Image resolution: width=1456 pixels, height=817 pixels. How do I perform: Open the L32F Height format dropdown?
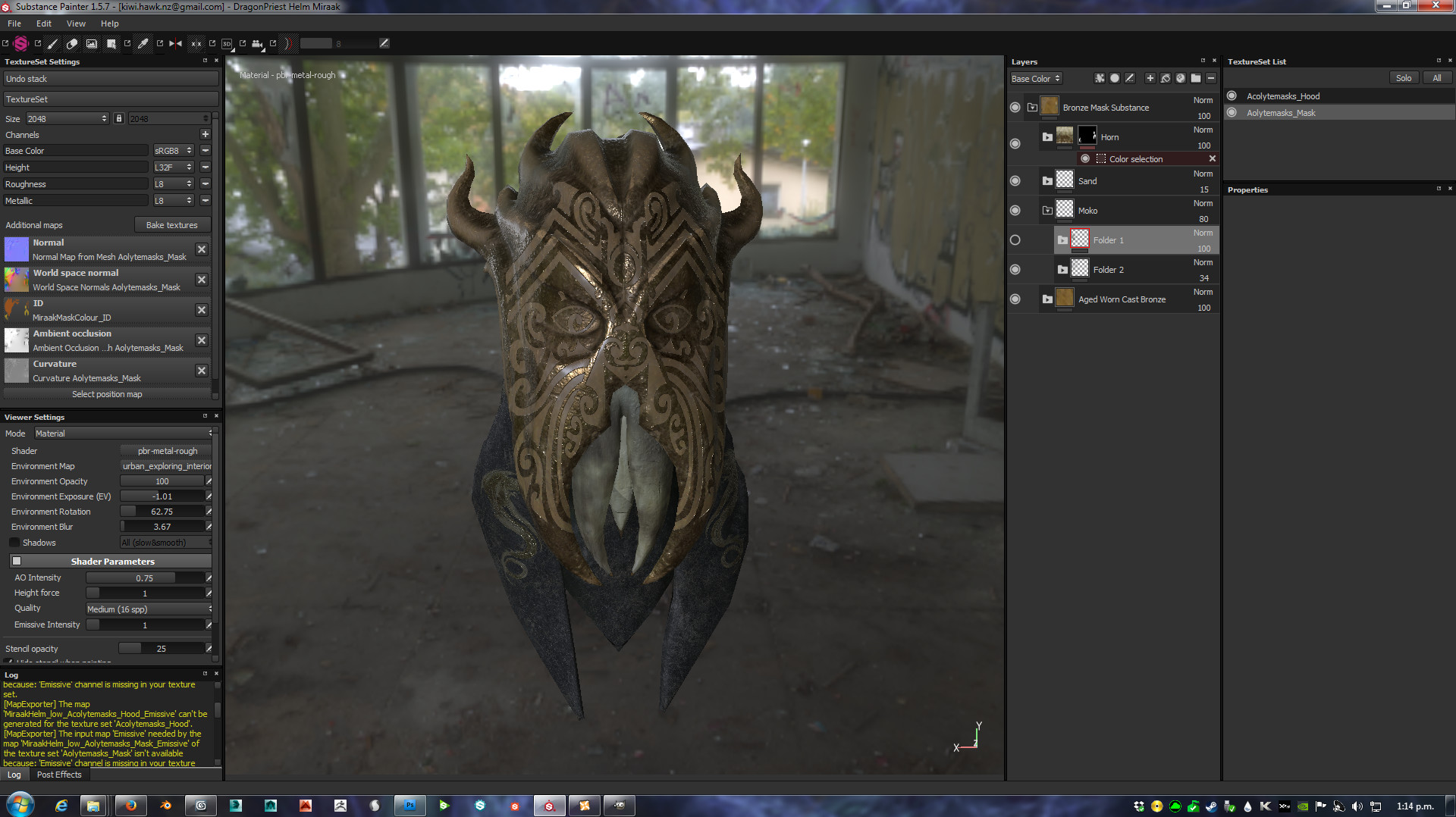pos(174,167)
